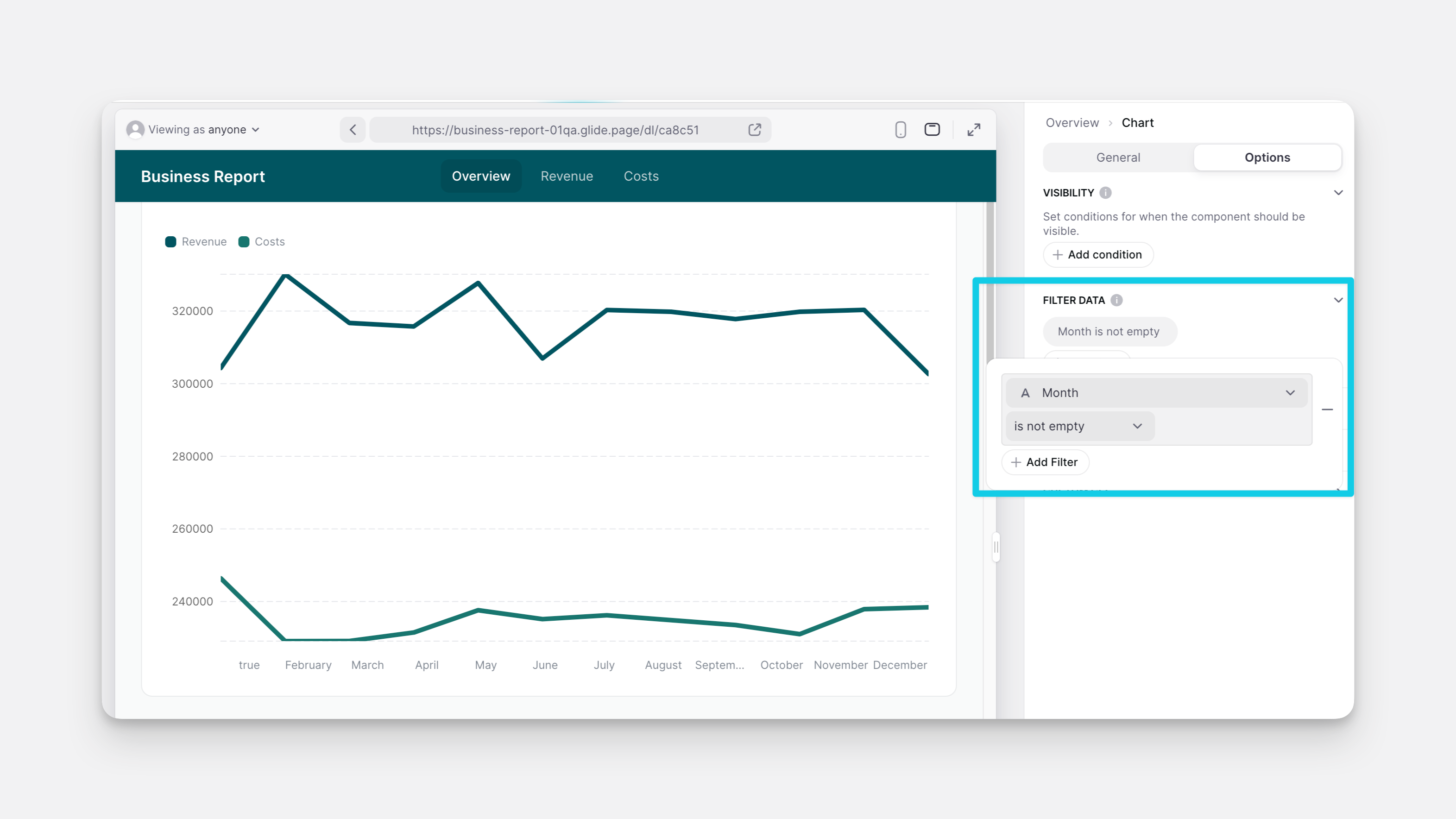The width and height of the screenshot is (1456, 819).
Task: Switch to desktop preview mode
Action: (932, 129)
